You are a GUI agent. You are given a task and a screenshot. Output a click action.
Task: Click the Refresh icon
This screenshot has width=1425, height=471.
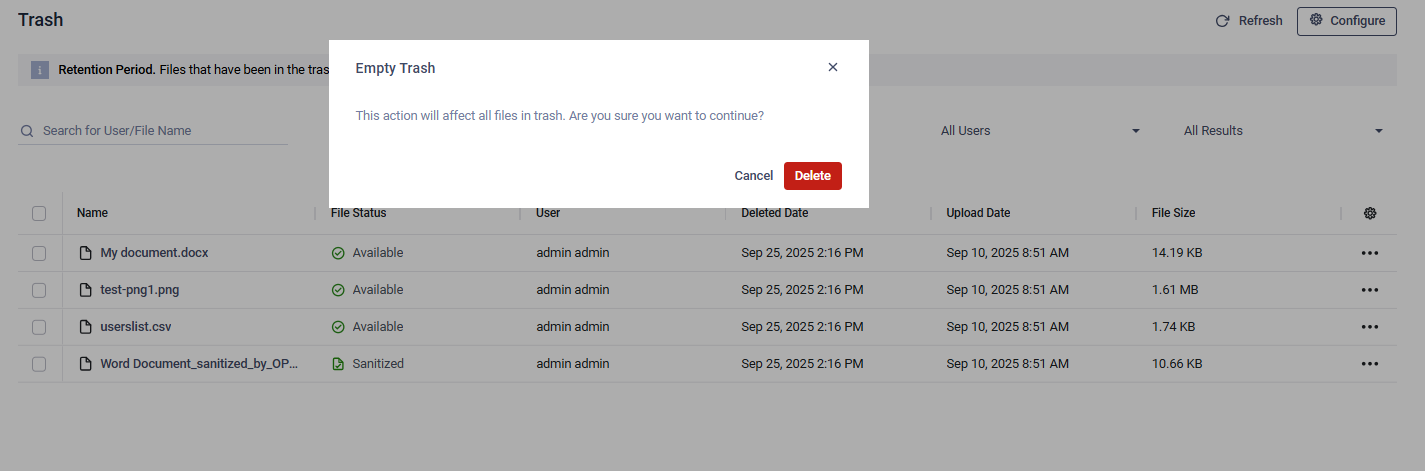pos(1222,21)
